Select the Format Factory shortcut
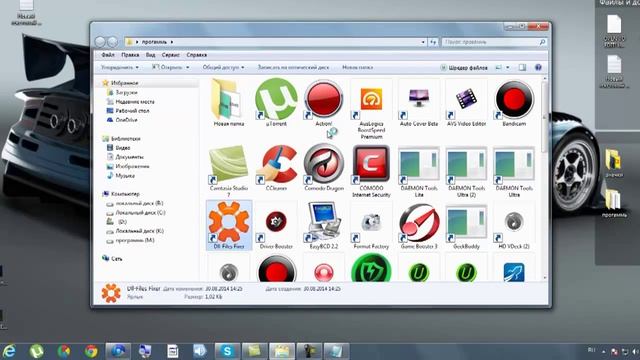Viewport: 640px width, 360px height. [371, 225]
